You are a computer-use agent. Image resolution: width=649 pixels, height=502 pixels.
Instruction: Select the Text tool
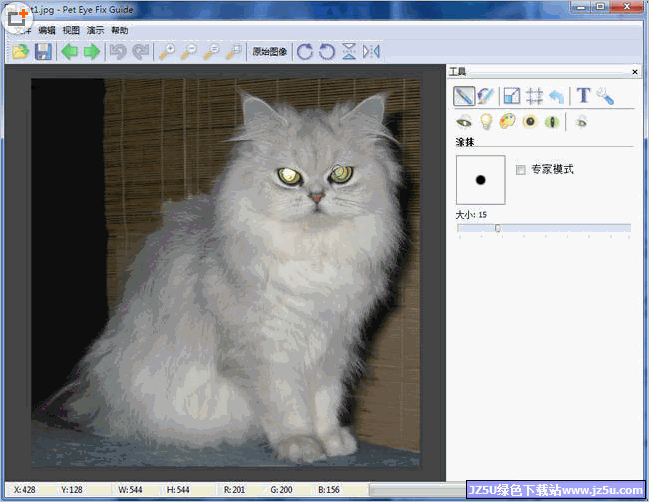coord(583,96)
